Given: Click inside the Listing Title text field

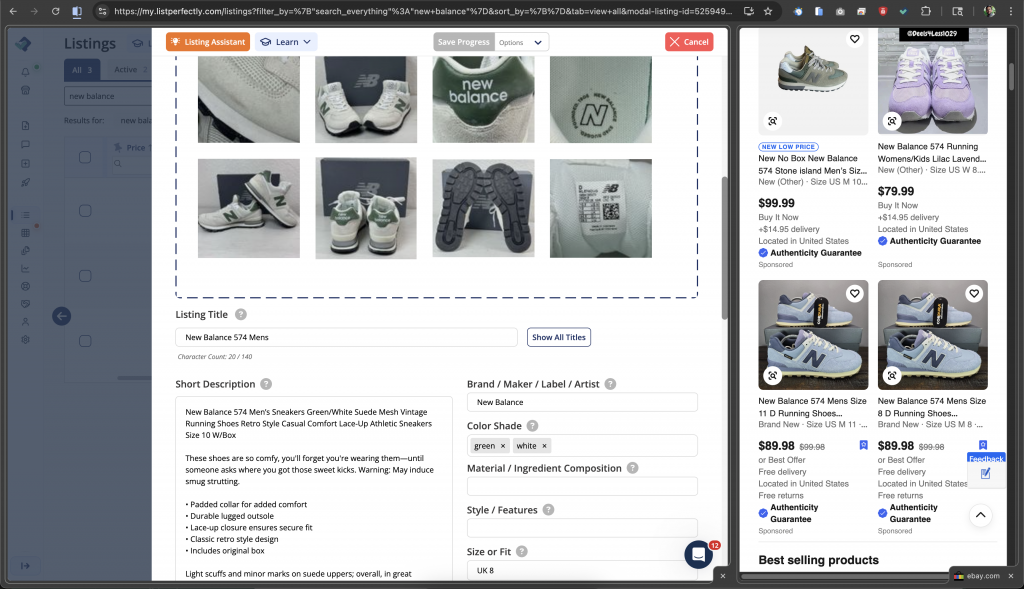Looking at the screenshot, I should [346, 337].
